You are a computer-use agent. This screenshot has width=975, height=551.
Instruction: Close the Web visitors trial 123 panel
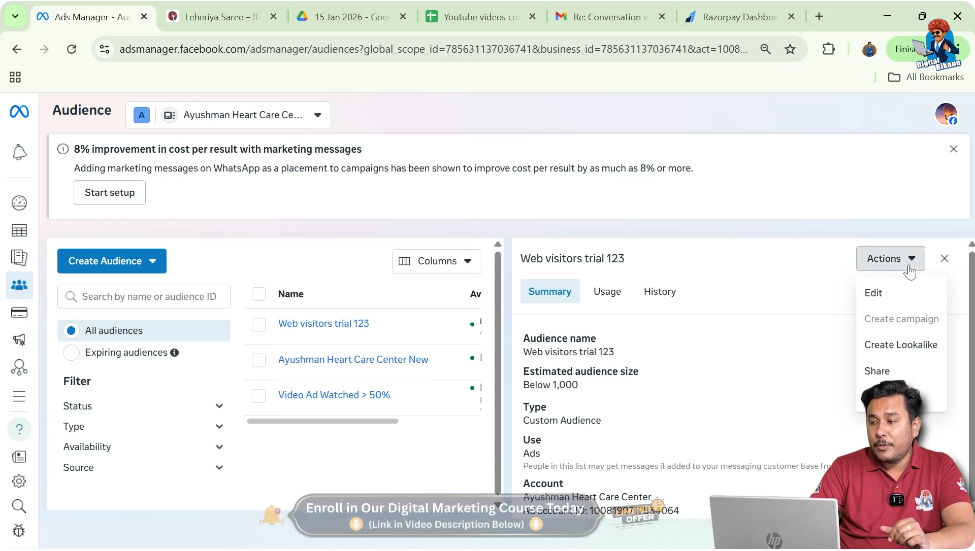tap(945, 258)
